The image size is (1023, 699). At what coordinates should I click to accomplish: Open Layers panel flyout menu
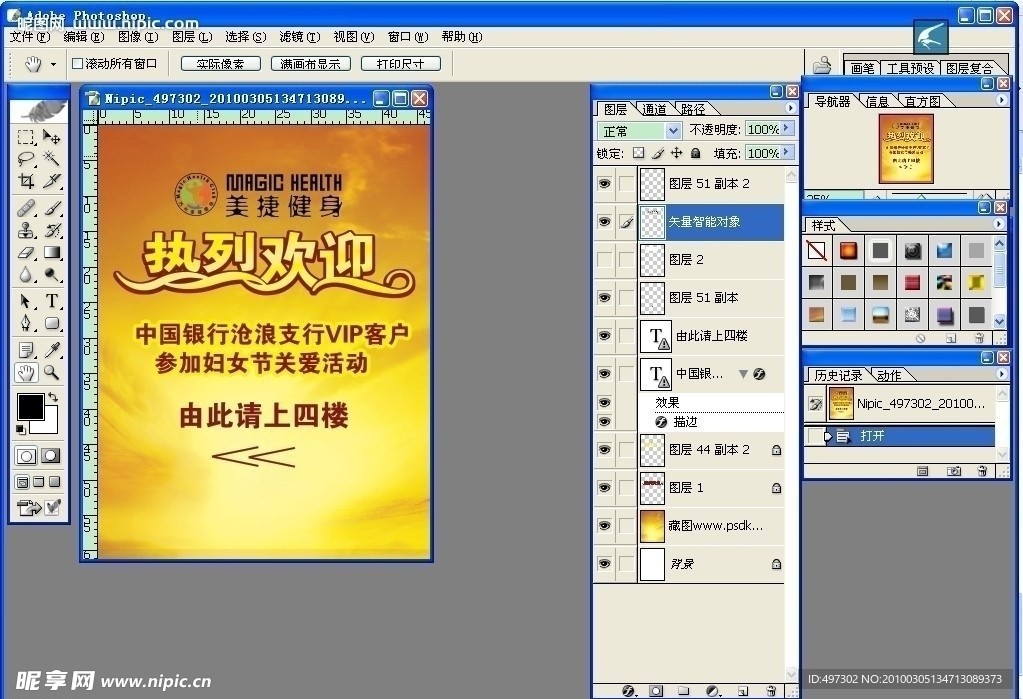coord(791,108)
